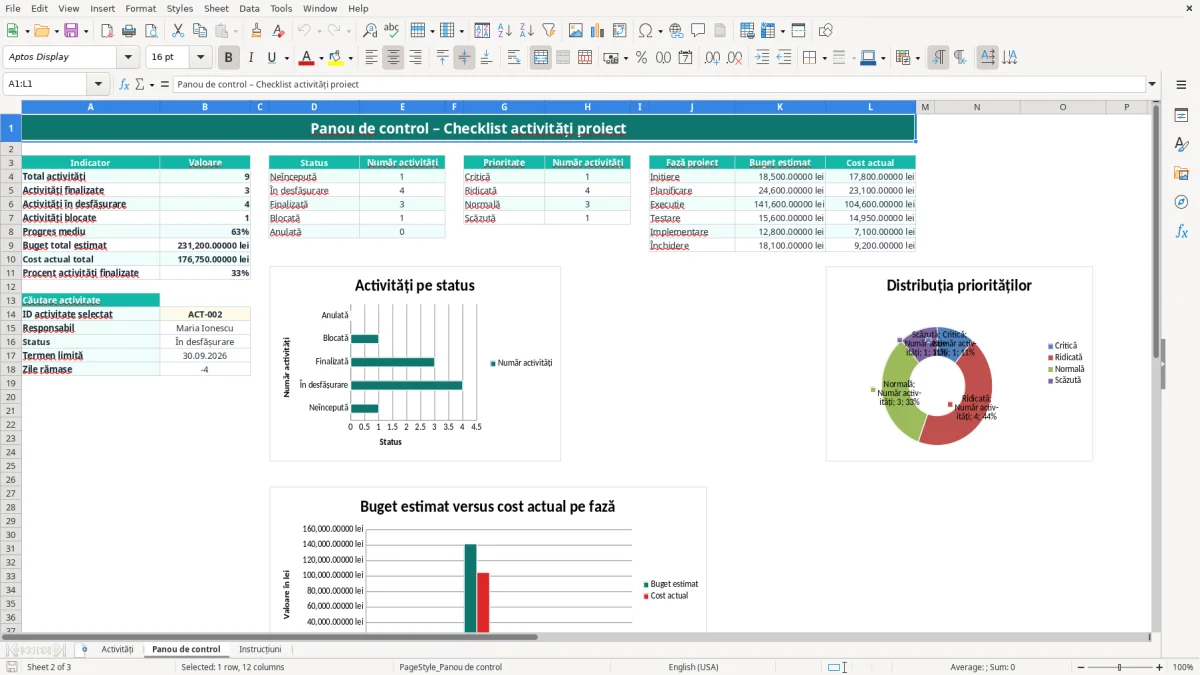This screenshot has height=675, width=1200.
Task: Select the Clone Formatting paintbrush
Action: point(257,31)
